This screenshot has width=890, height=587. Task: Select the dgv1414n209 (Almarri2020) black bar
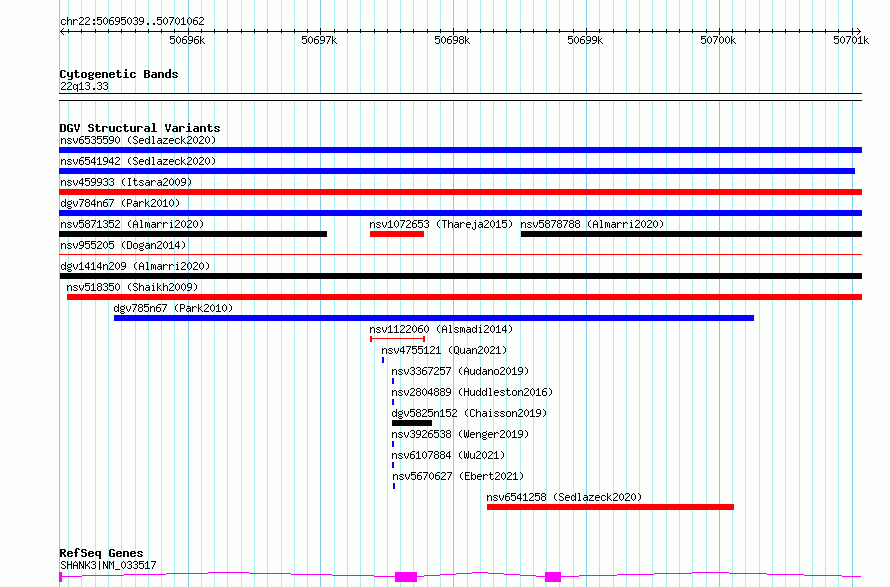(x=460, y=276)
